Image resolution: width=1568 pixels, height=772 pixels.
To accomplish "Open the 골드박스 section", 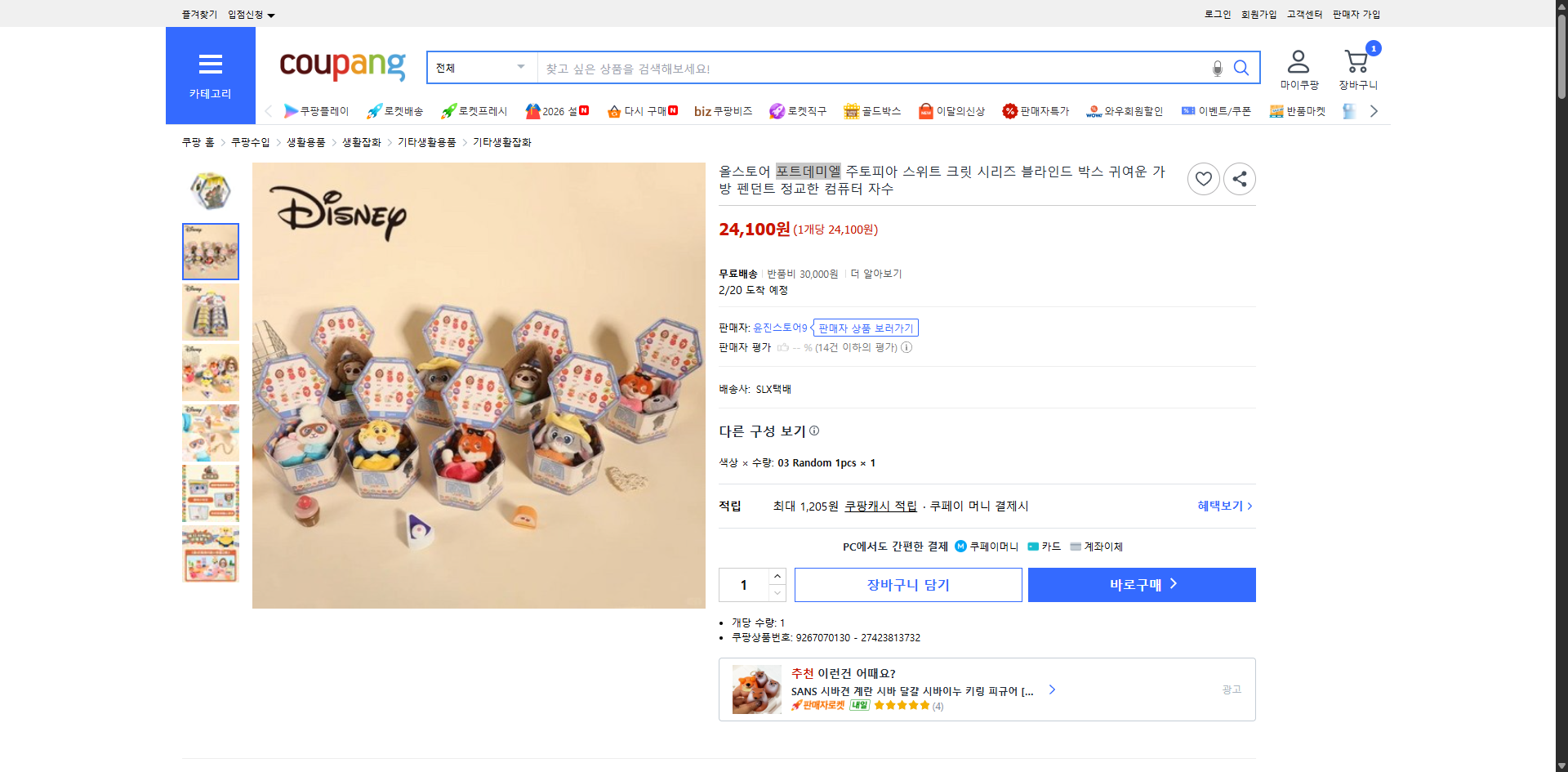I will click(872, 110).
